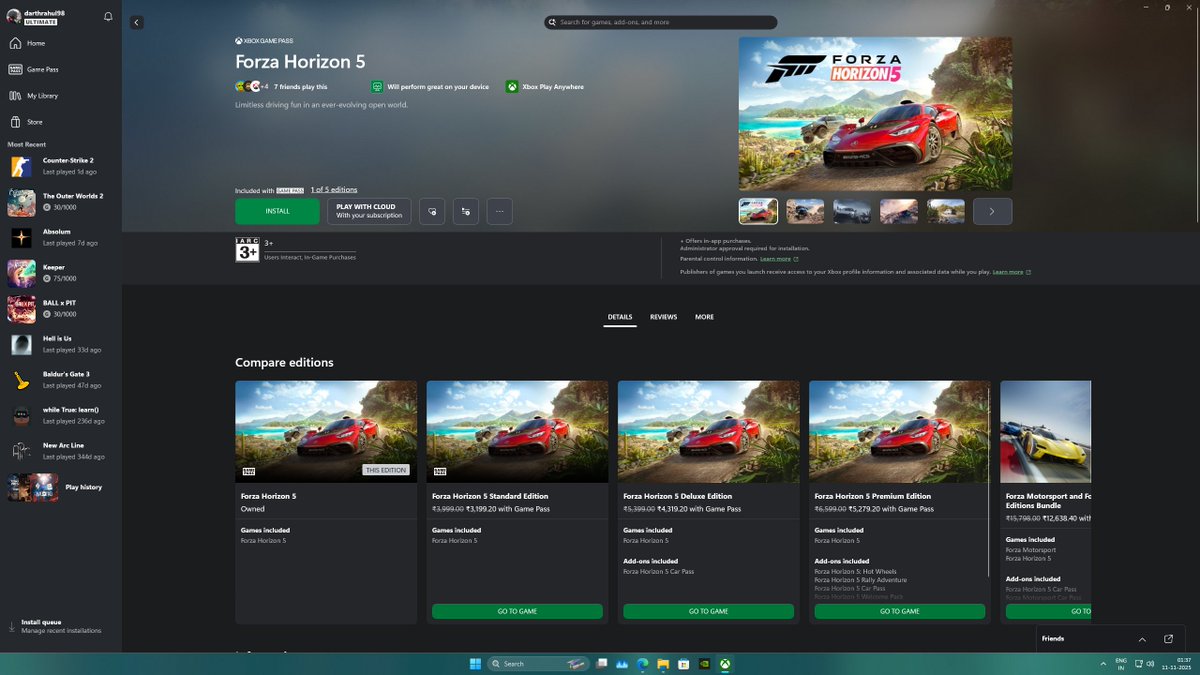Play with Cloud using subscription

pyautogui.click(x=369, y=211)
